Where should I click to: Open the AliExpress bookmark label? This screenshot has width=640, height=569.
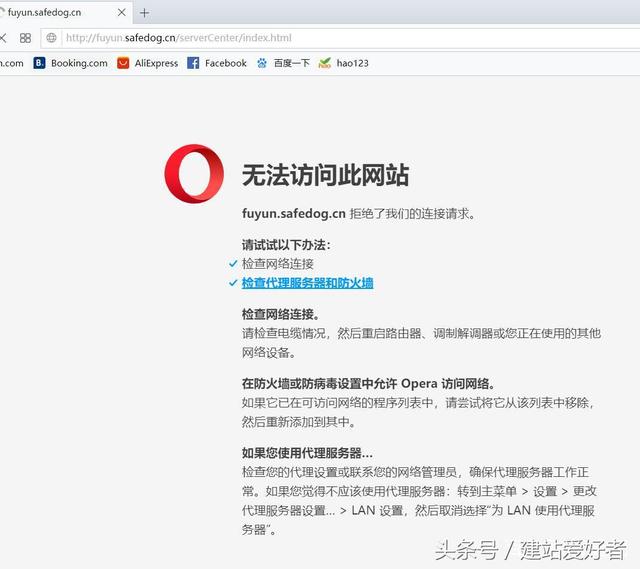(156, 63)
